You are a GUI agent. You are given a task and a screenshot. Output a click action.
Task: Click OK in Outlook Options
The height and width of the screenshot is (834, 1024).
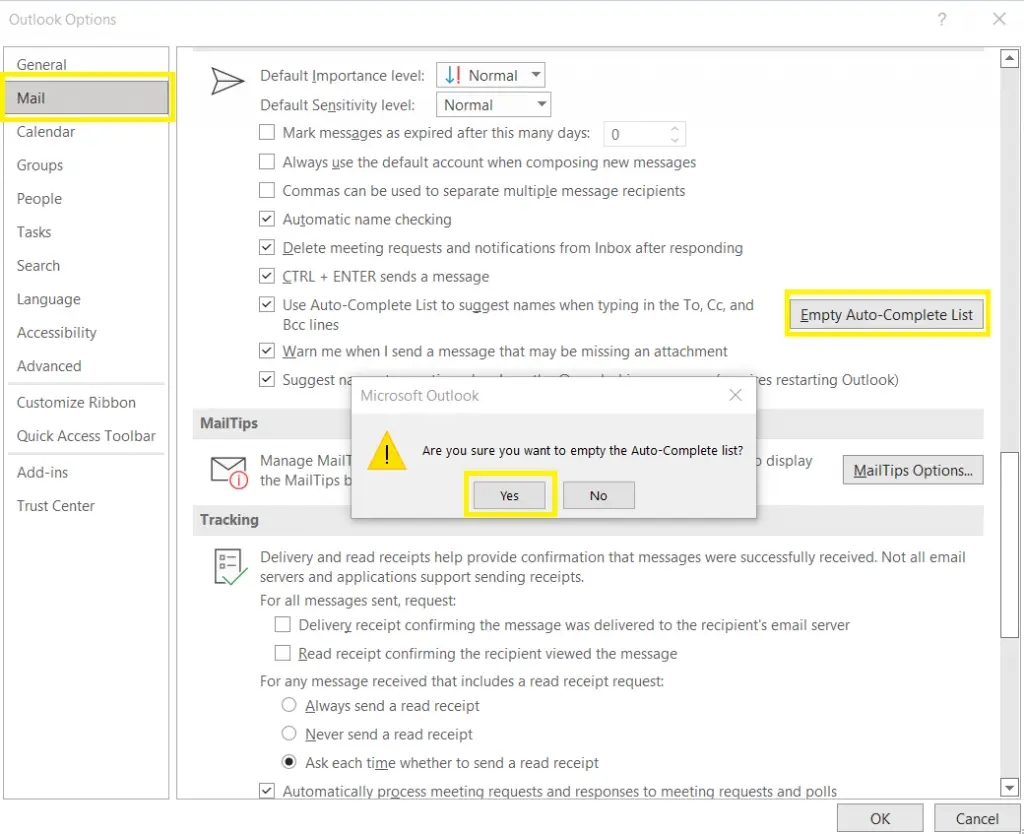click(x=880, y=818)
